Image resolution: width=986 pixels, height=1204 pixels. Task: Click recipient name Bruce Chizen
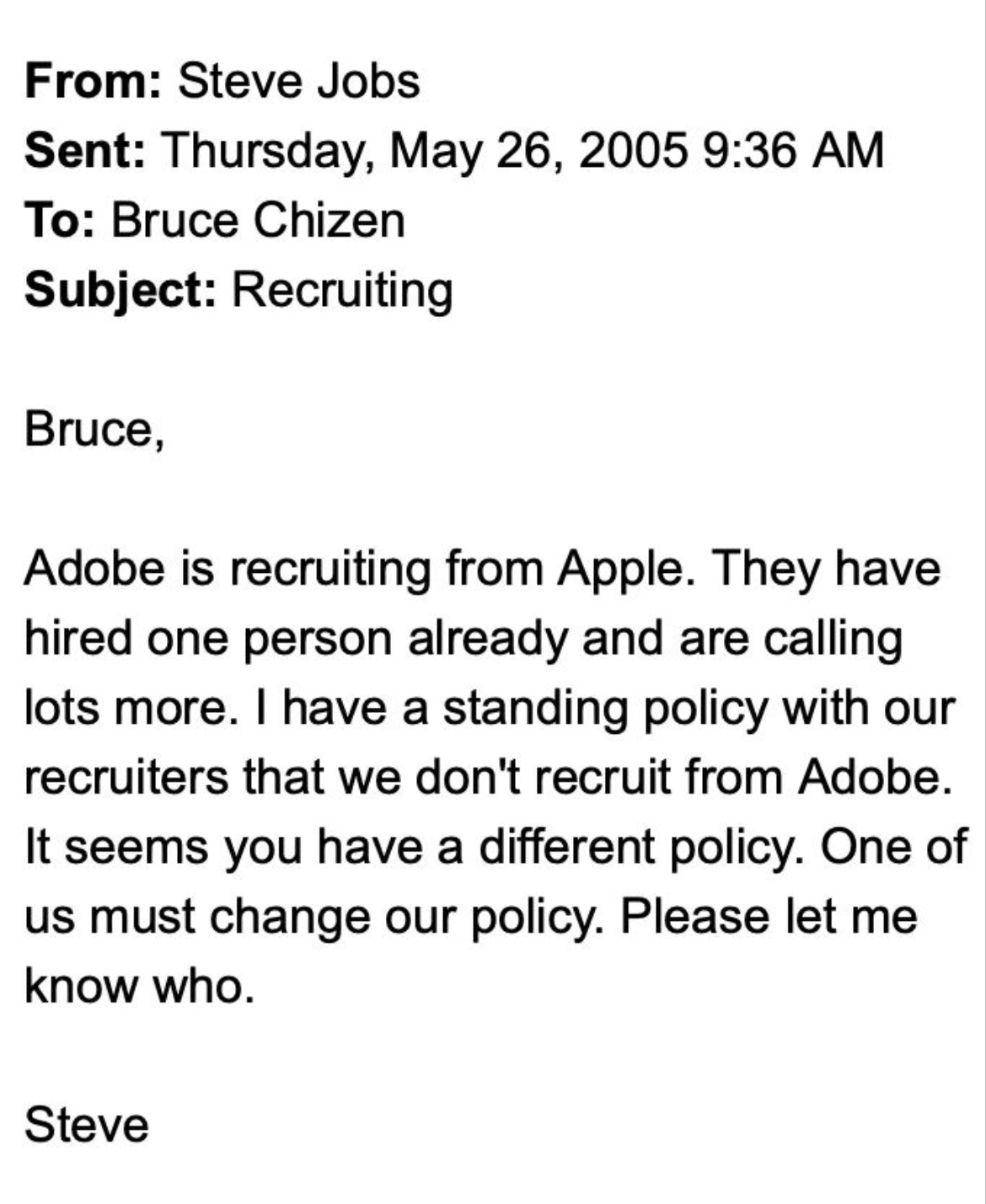tap(258, 221)
